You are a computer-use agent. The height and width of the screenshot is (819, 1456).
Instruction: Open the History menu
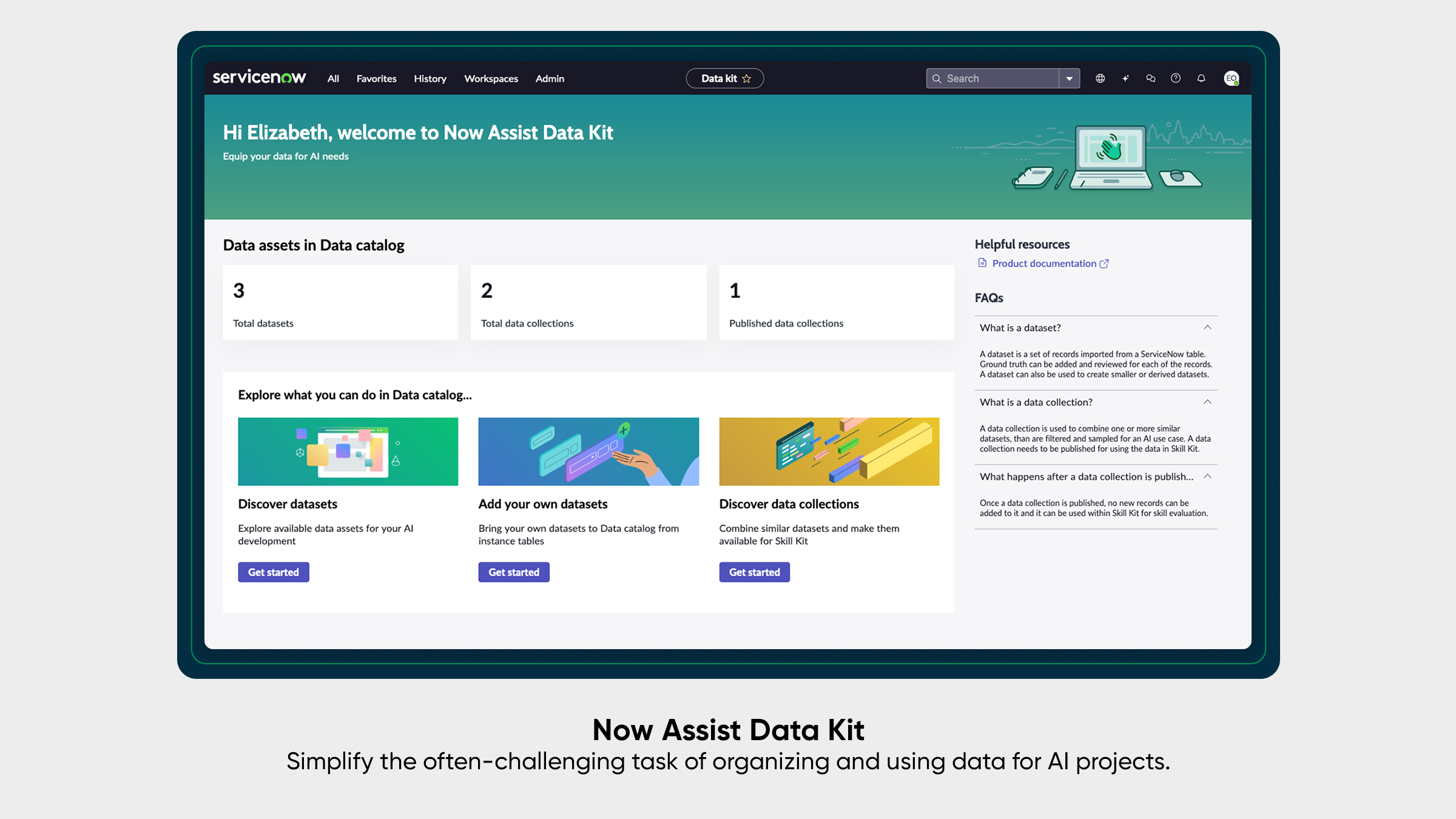430,78
